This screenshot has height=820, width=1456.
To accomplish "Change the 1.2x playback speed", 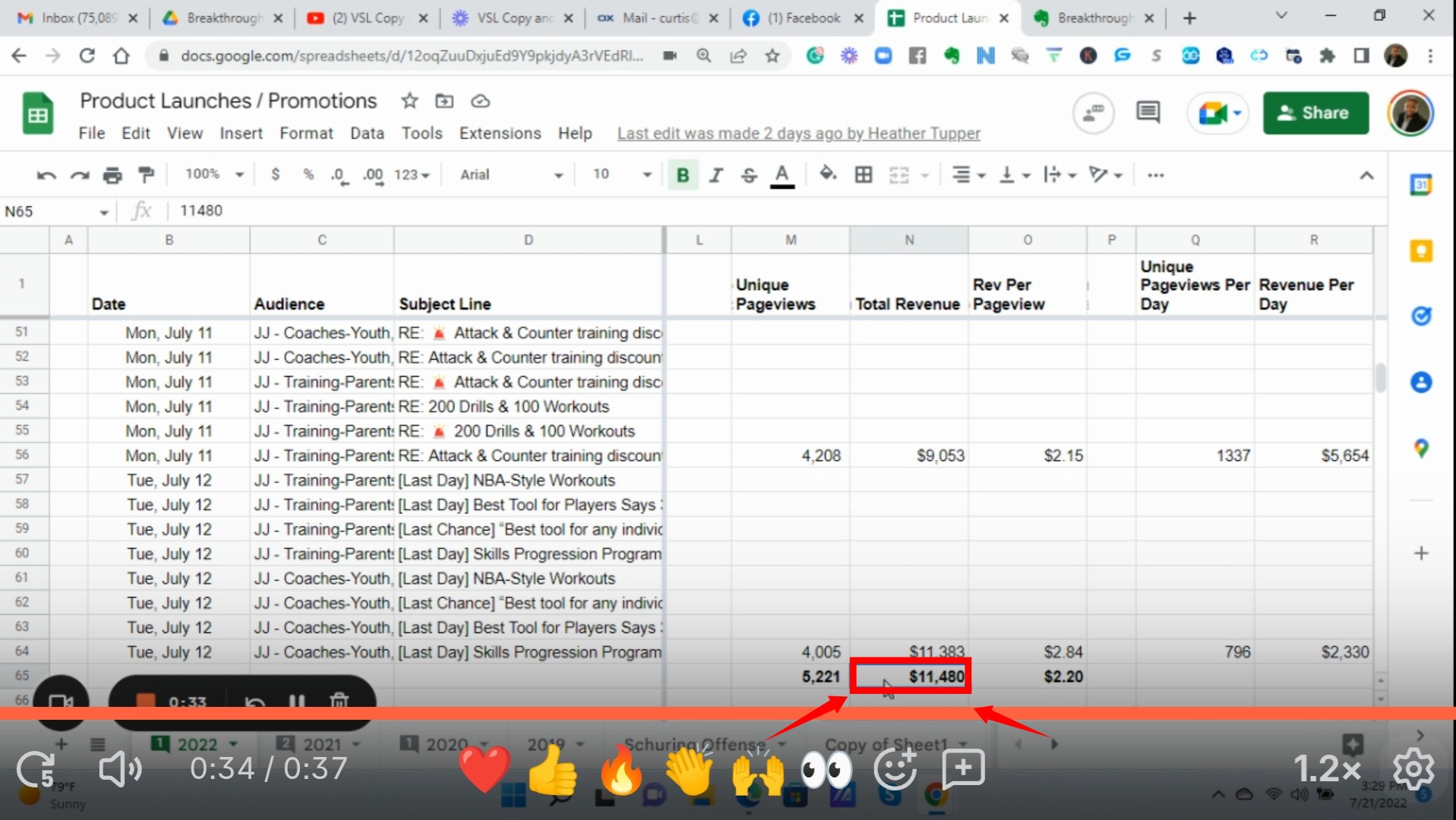I will tap(1327, 769).
